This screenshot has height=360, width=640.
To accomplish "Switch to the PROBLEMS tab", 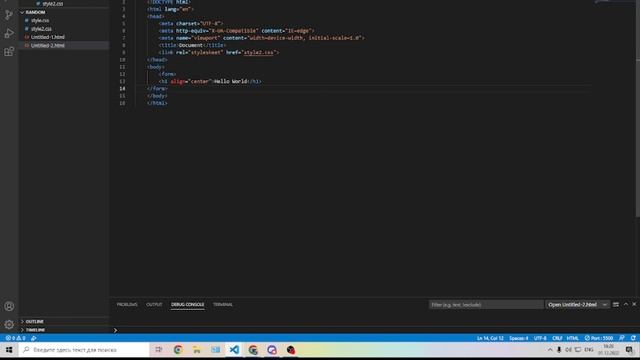I will coord(127,304).
